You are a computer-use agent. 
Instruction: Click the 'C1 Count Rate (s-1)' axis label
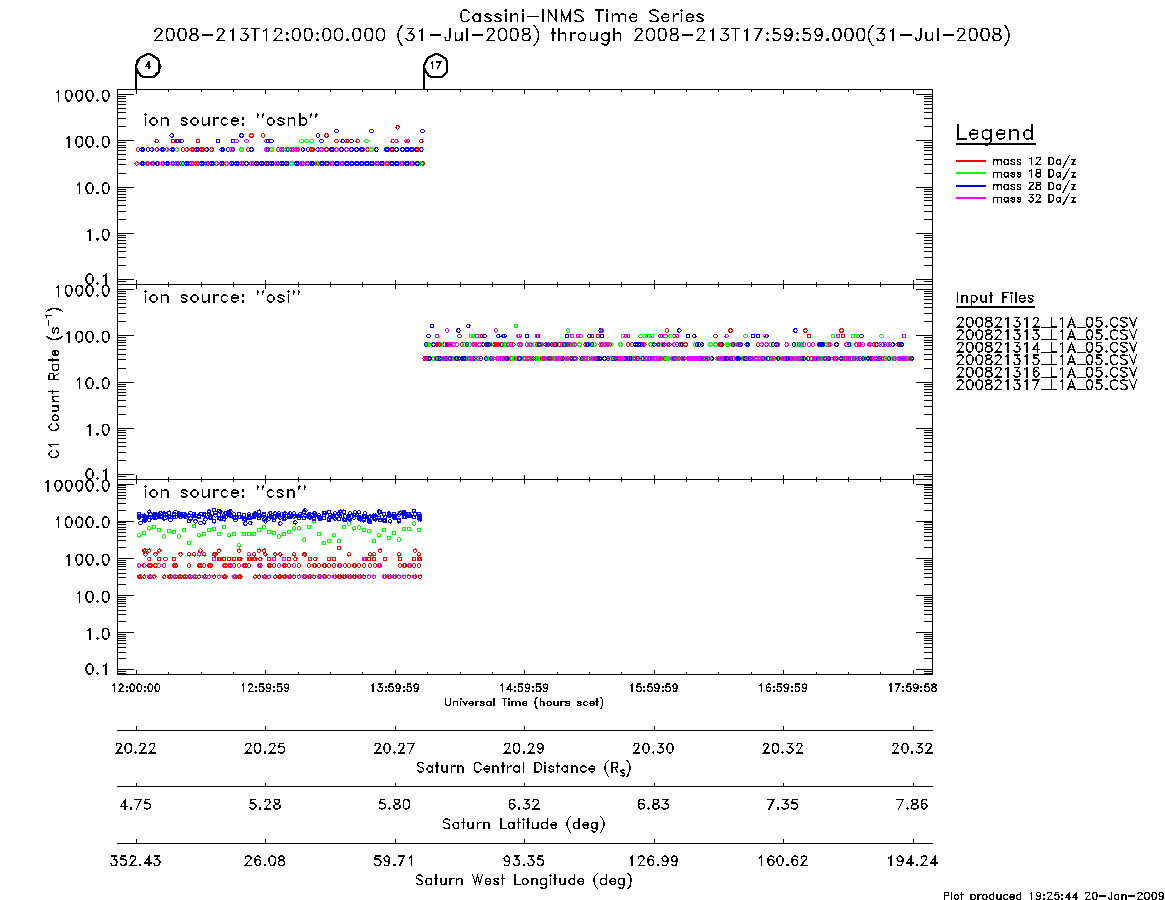click(53, 383)
